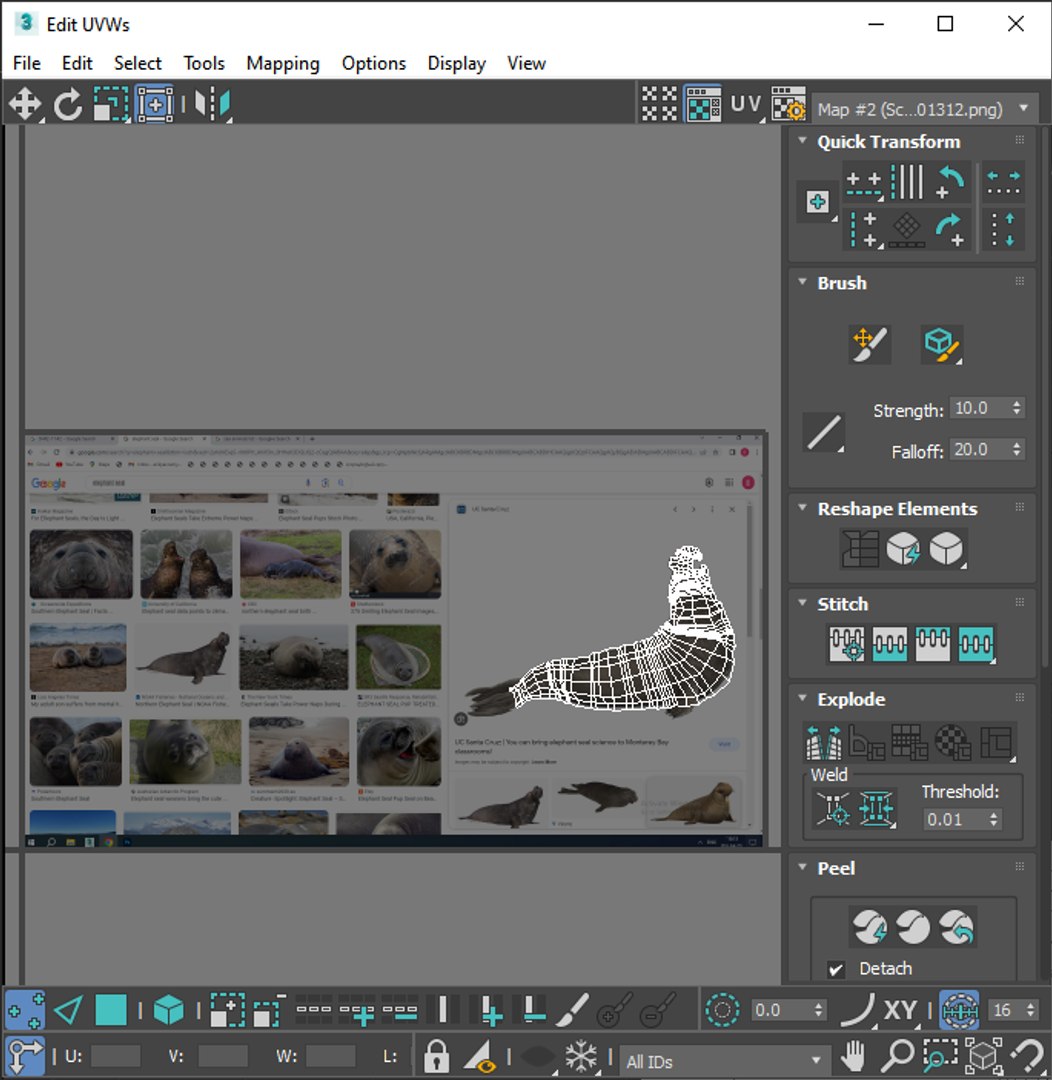Click the Mirror tool icon
Viewport: 1052px width, 1080px height.
coord(212,105)
